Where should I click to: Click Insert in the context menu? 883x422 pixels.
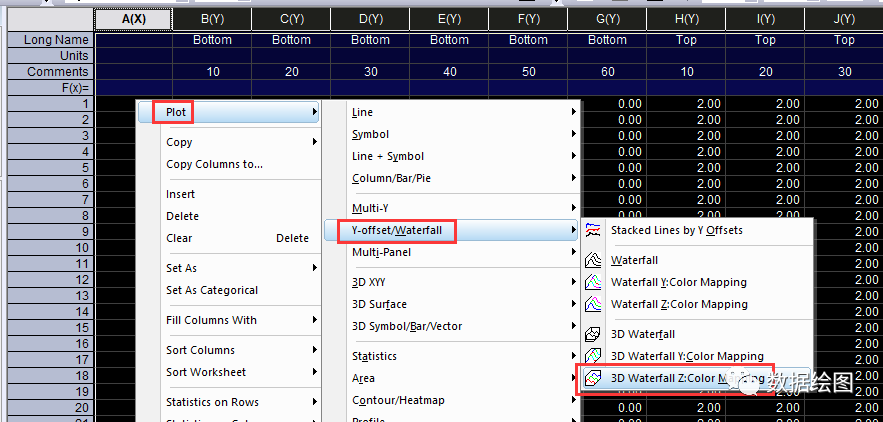(x=229, y=194)
